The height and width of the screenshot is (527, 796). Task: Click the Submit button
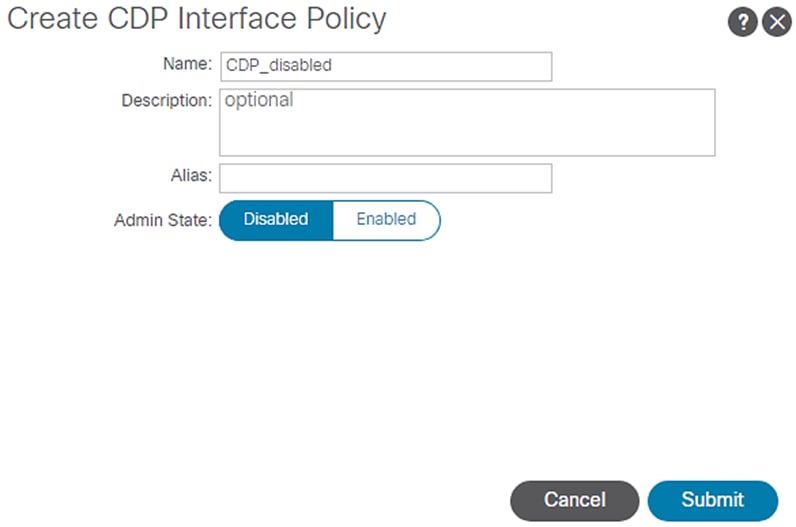click(712, 500)
